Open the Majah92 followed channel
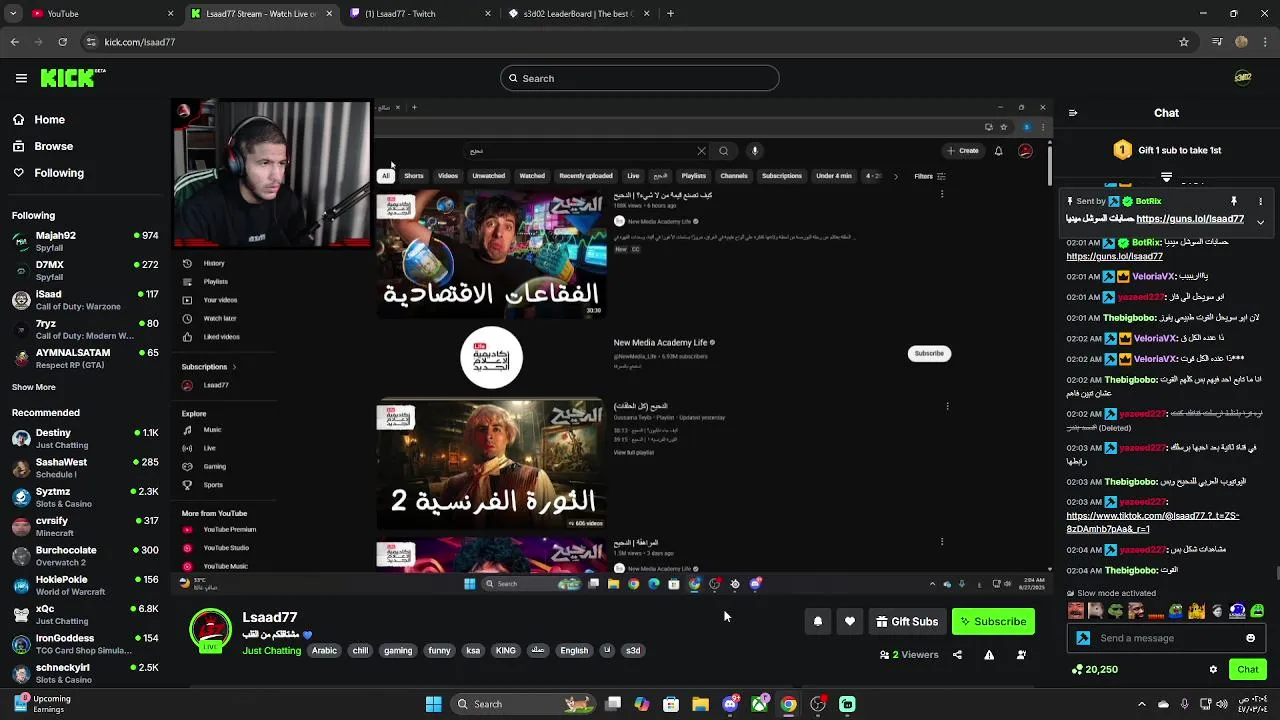1280x720 pixels. click(x=85, y=241)
